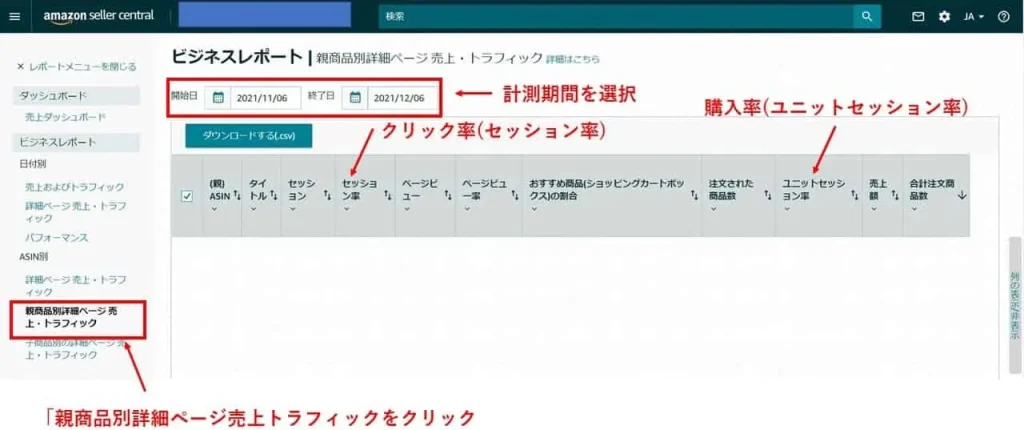Screen dimensions: 1024x430
Task: Expand chevron under (親)ASIN header
Action: [213, 209]
